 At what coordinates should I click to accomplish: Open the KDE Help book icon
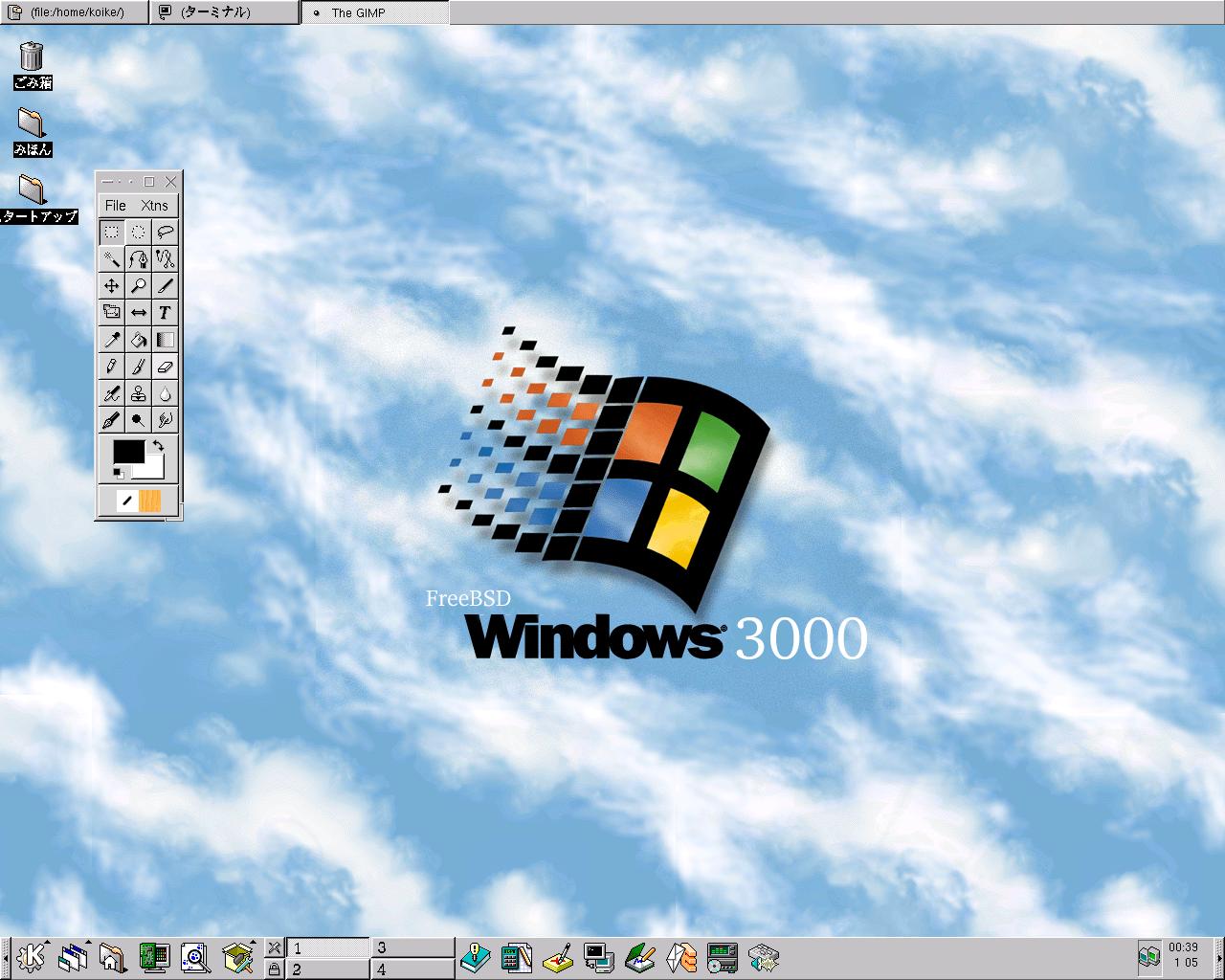click(x=476, y=957)
